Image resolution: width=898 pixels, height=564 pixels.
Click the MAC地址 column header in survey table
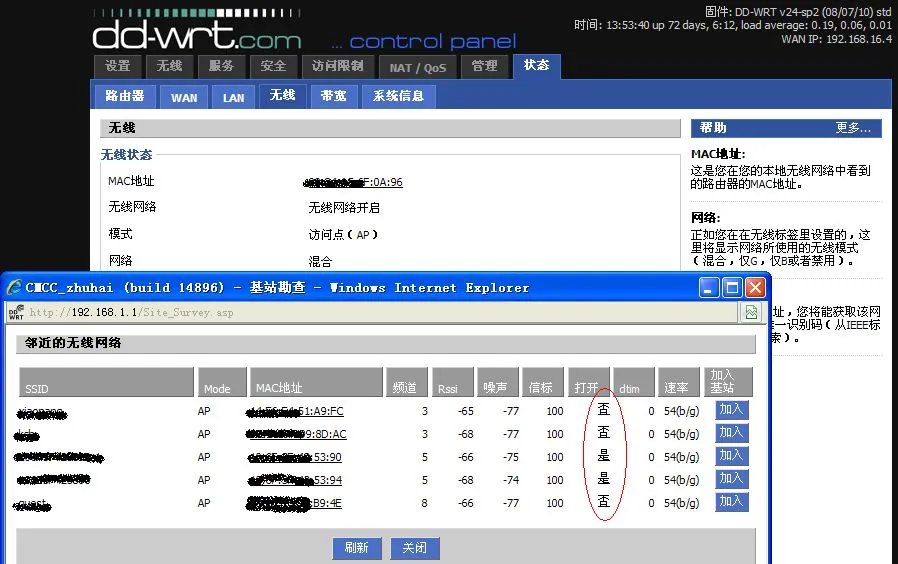click(316, 382)
